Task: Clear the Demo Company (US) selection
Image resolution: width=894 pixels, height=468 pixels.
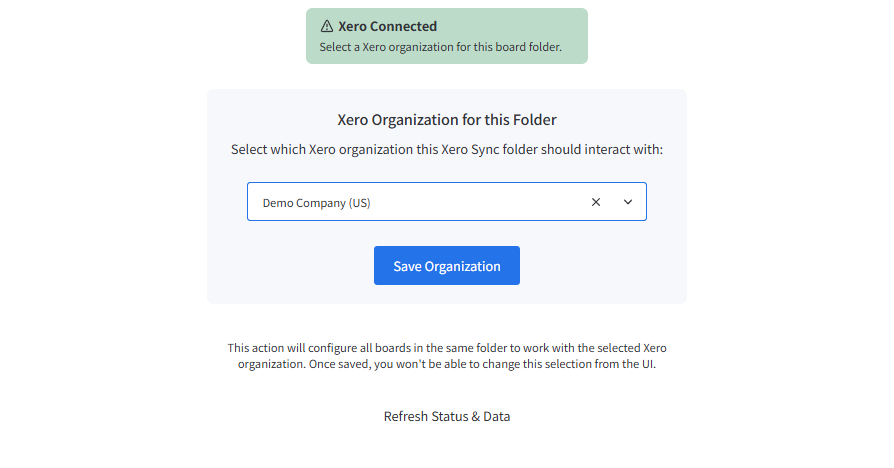Action: 596,202
